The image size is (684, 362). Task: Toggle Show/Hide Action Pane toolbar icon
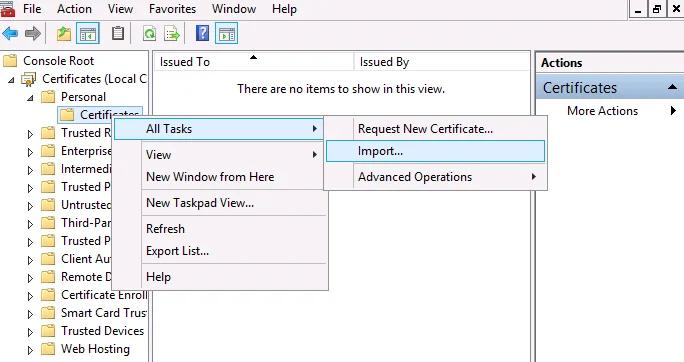pos(226,34)
